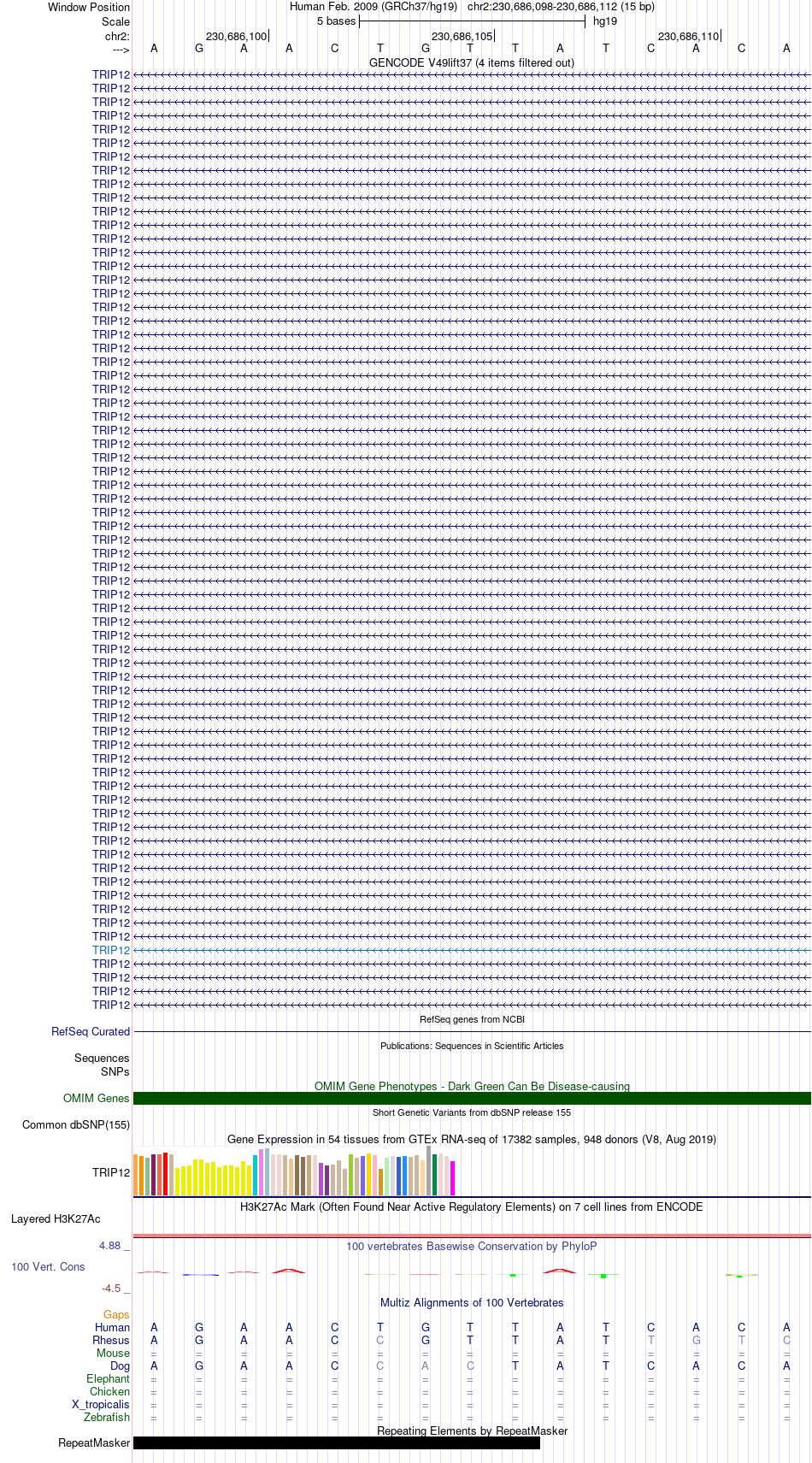
Task: Click the Rhesus row label in Multiz
Action: coord(111,1340)
